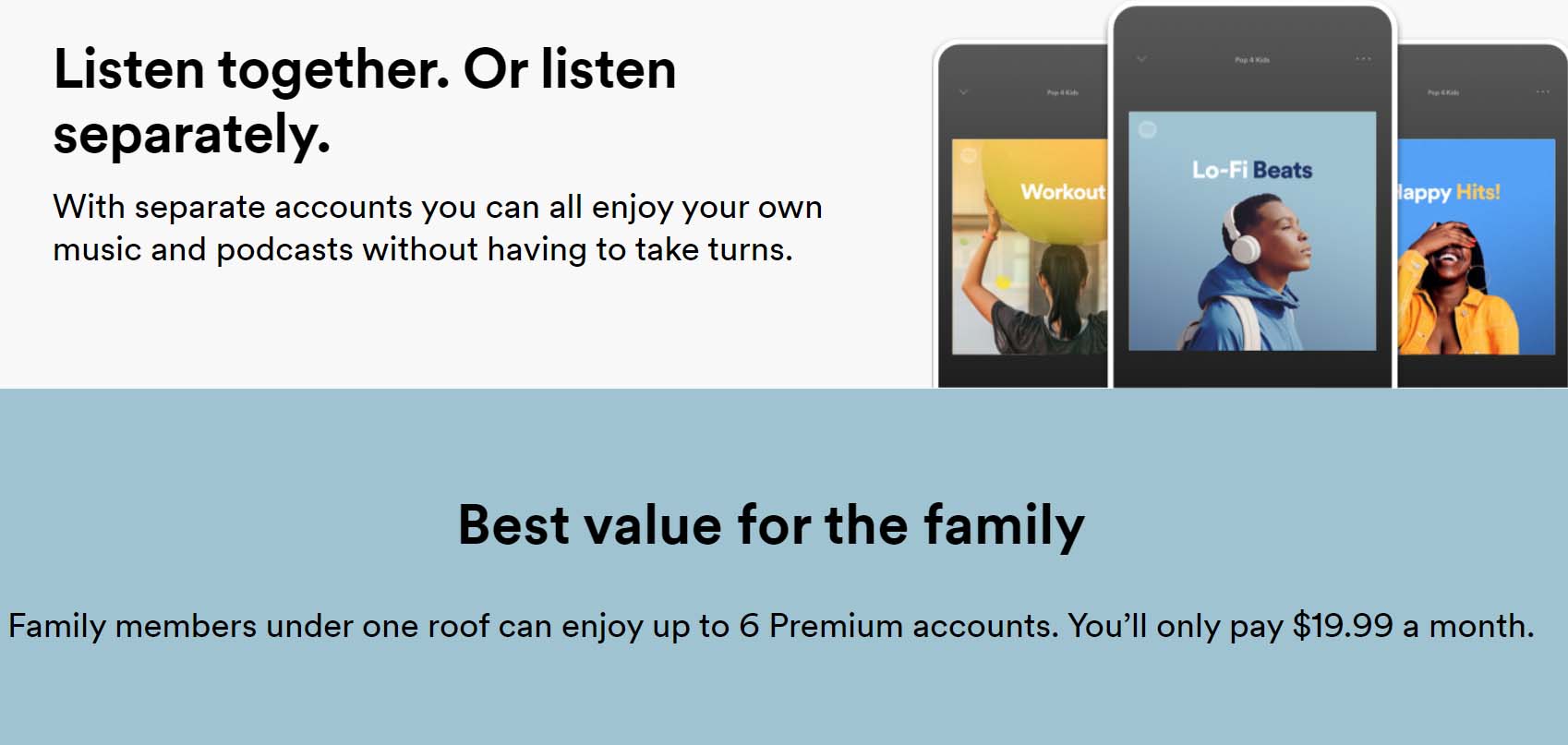Tap the three-dots menu on right phone

[1543, 92]
